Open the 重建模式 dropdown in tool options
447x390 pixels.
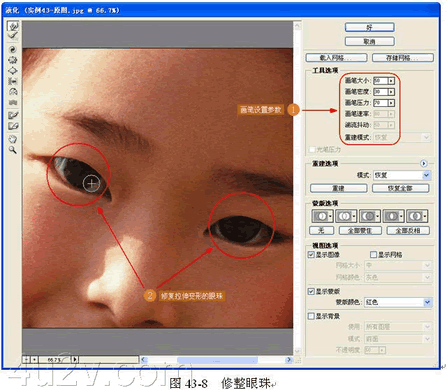pyautogui.click(x=402, y=137)
